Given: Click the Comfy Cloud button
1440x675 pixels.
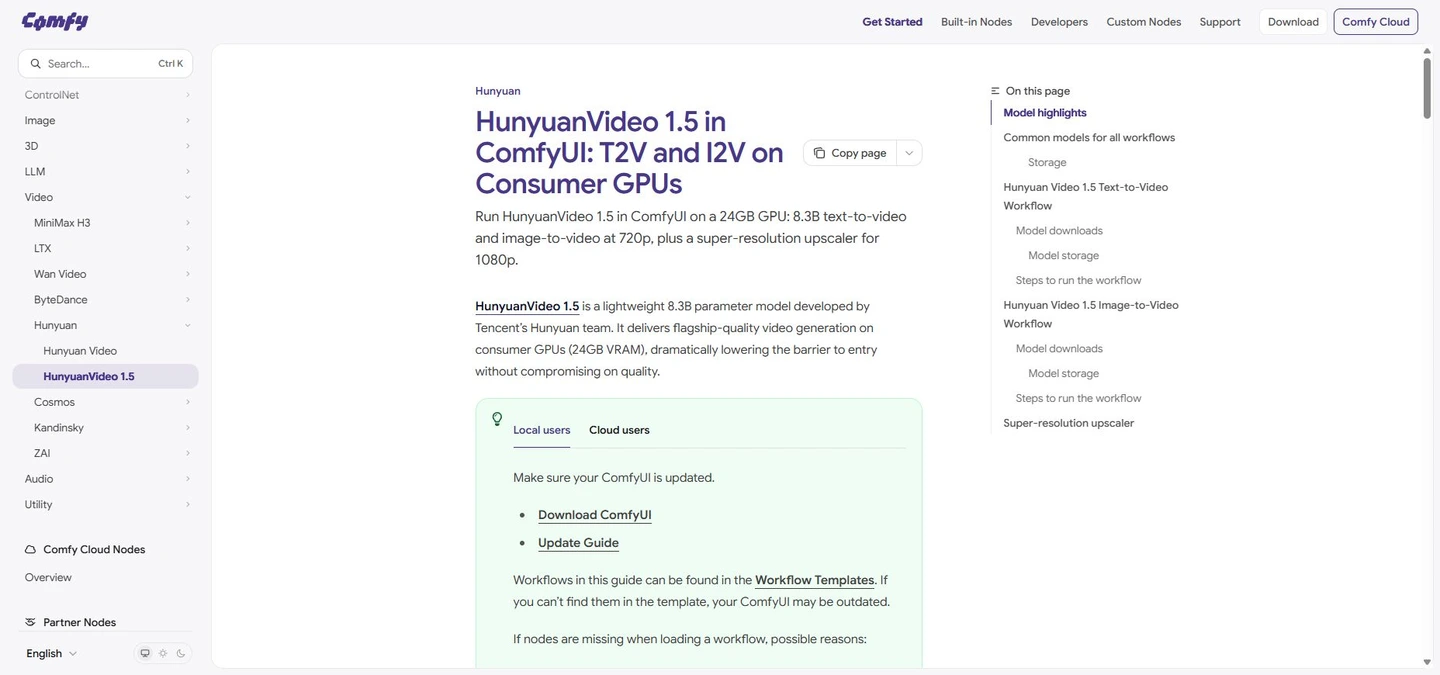Looking at the screenshot, I should pos(1375,22).
